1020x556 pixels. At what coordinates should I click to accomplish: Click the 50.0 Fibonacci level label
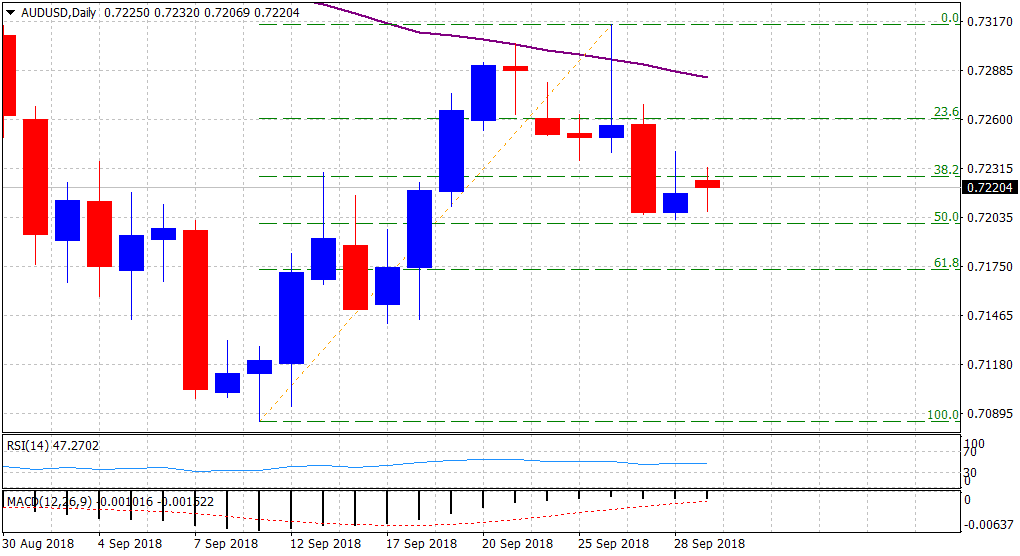point(946,217)
